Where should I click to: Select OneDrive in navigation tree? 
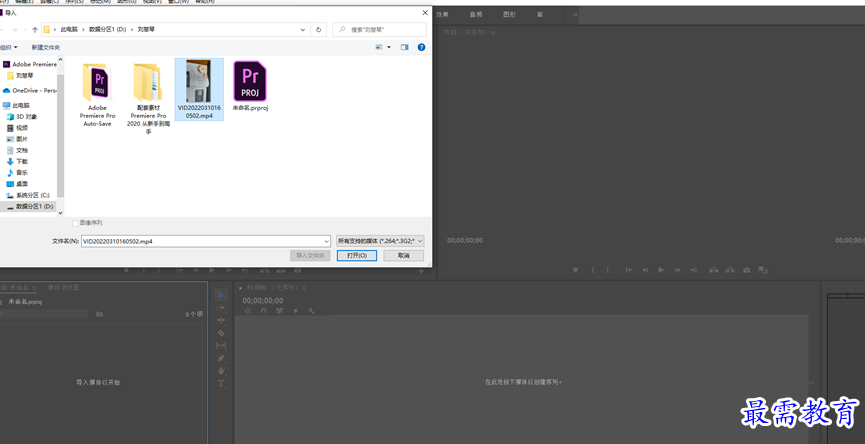30,90
